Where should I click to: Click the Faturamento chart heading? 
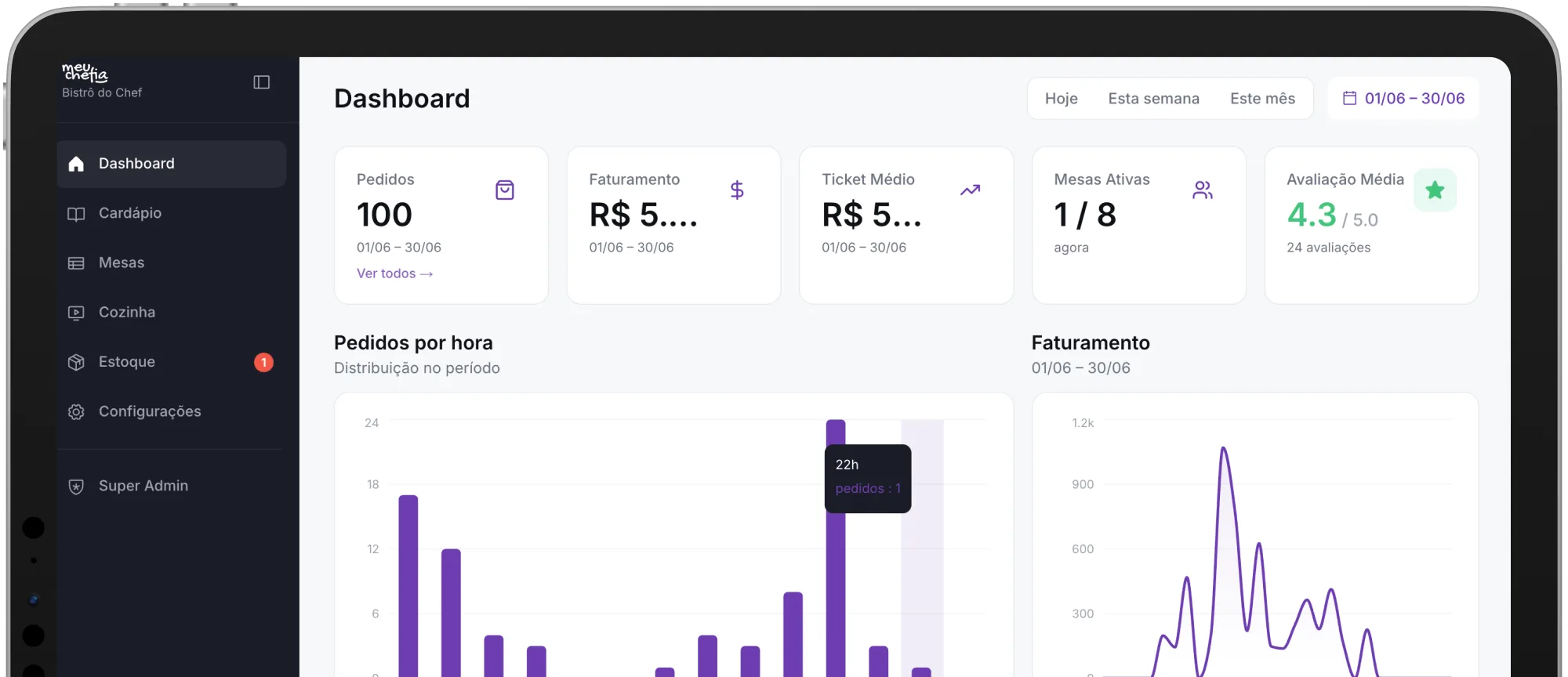click(x=1091, y=342)
